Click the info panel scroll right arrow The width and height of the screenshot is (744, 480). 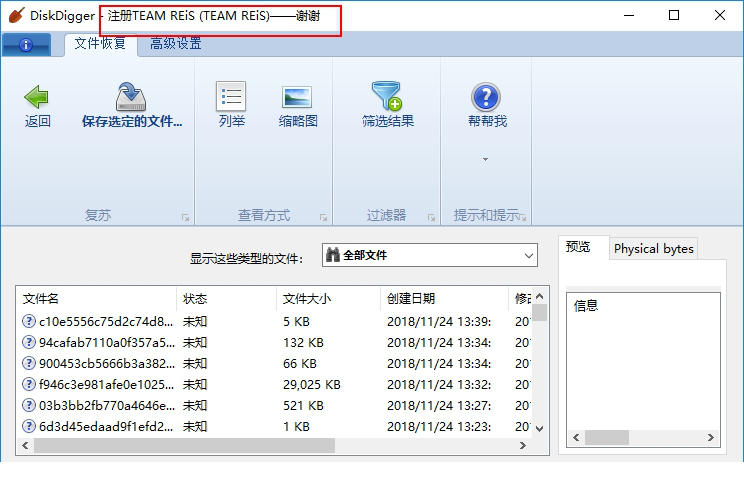711,437
